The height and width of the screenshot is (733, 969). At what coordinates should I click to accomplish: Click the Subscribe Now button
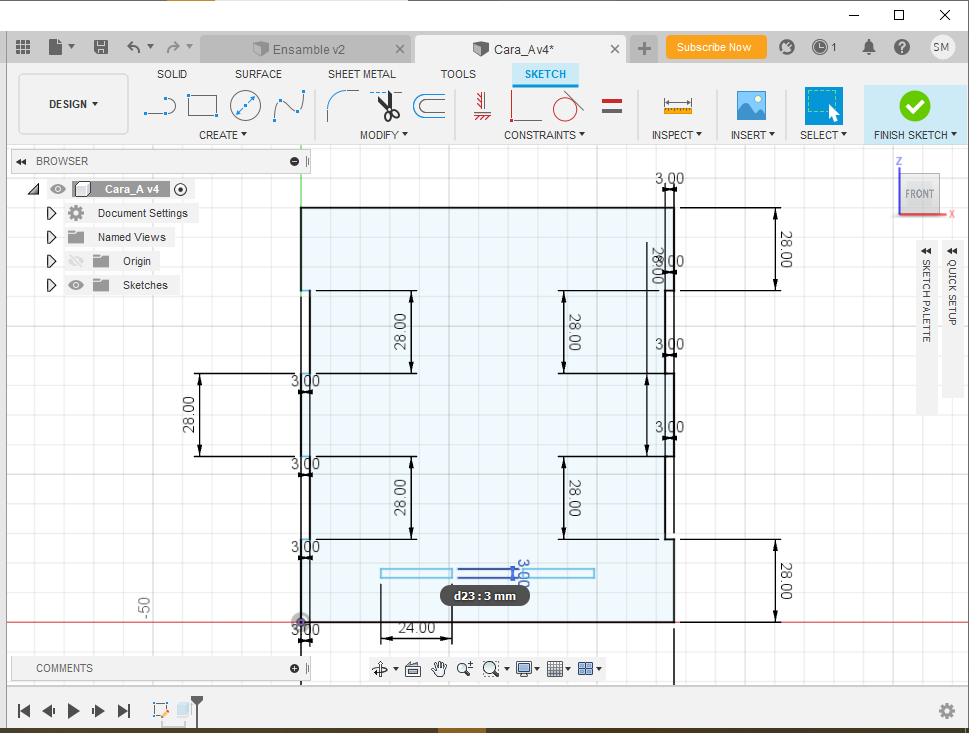coord(715,47)
